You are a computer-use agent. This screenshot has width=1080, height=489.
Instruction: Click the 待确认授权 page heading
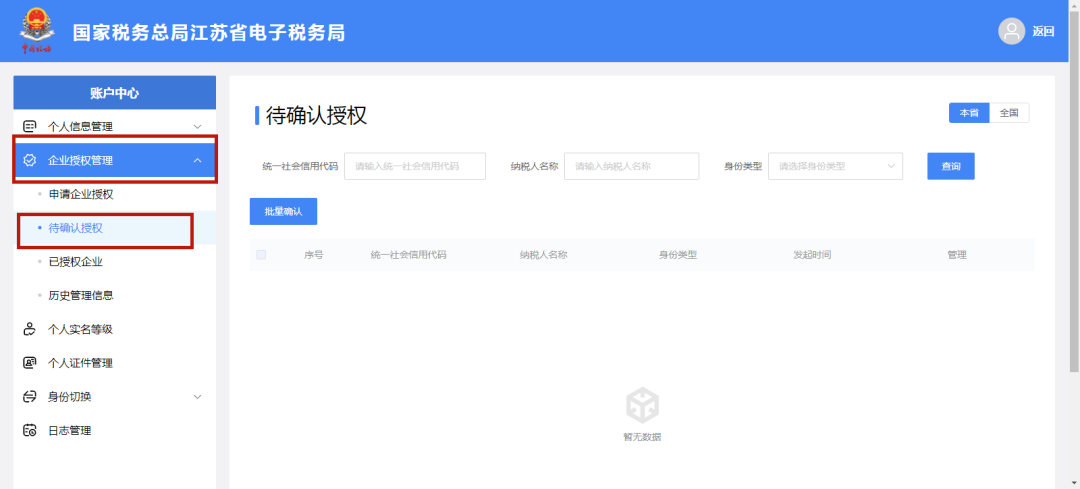(316, 116)
